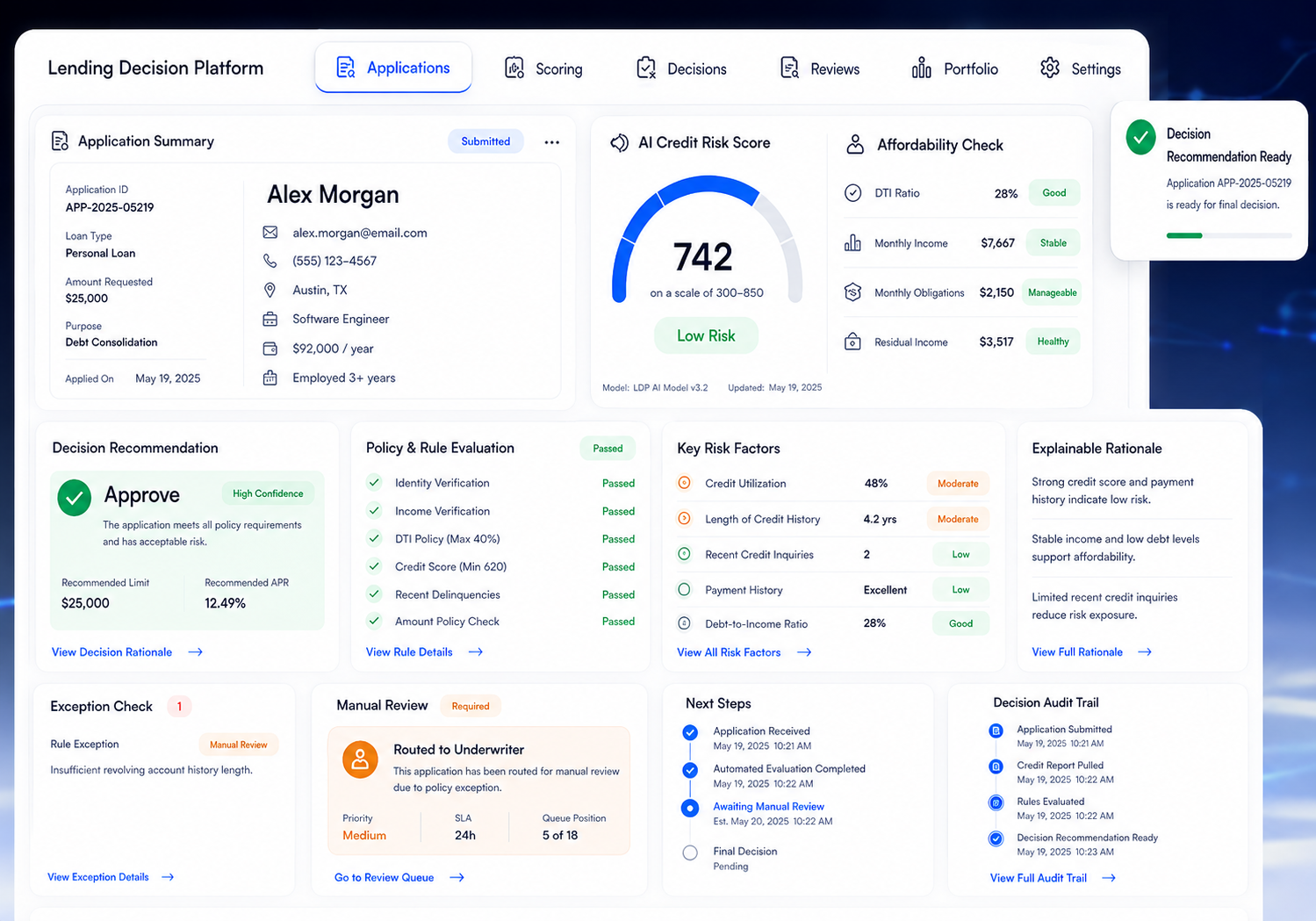The width and height of the screenshot is (1316, 921).
Task: Click the Exception Check count badge
Action: [x=179, y=706]
